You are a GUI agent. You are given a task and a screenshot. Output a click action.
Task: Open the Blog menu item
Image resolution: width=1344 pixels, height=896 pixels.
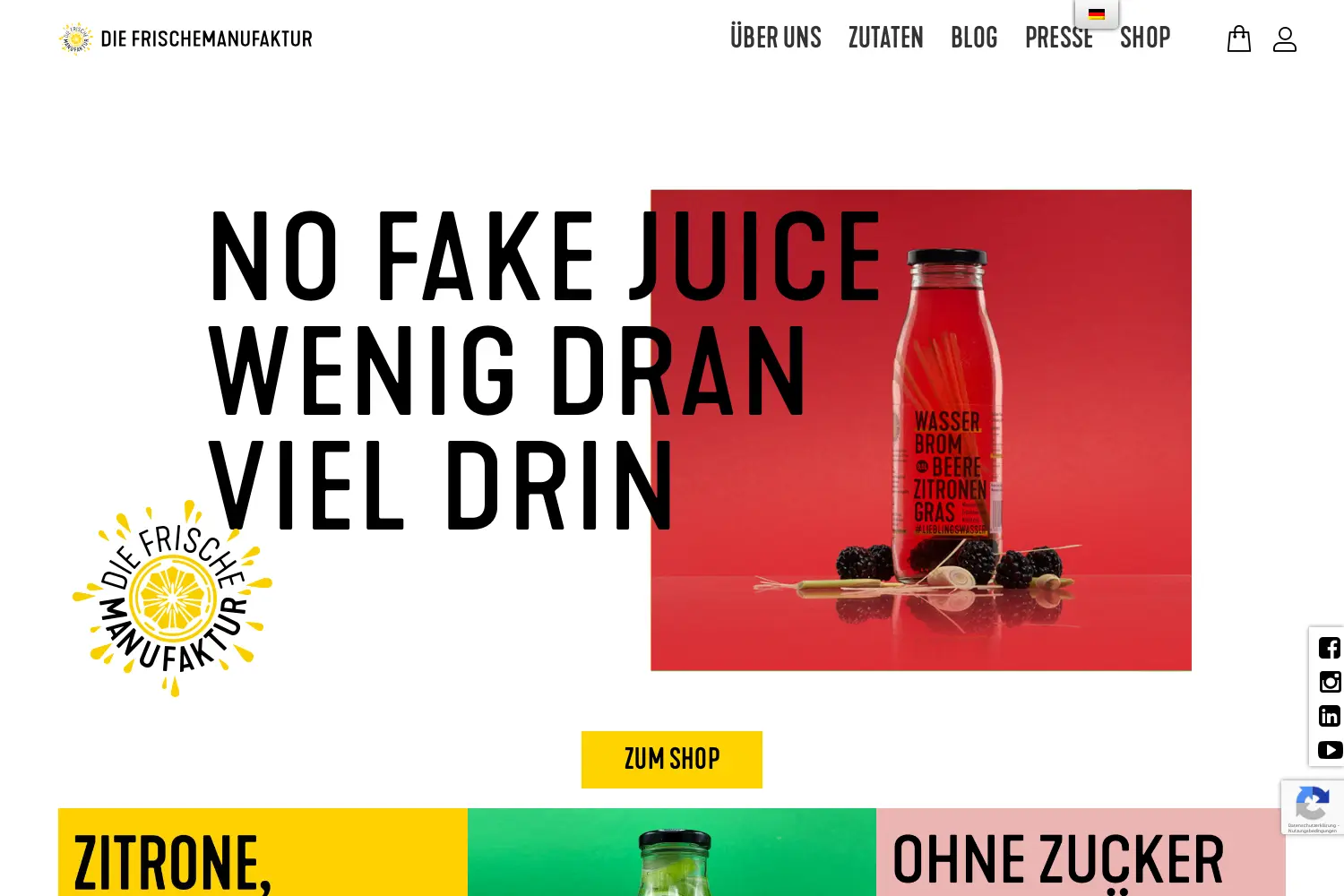click(974, 38)
